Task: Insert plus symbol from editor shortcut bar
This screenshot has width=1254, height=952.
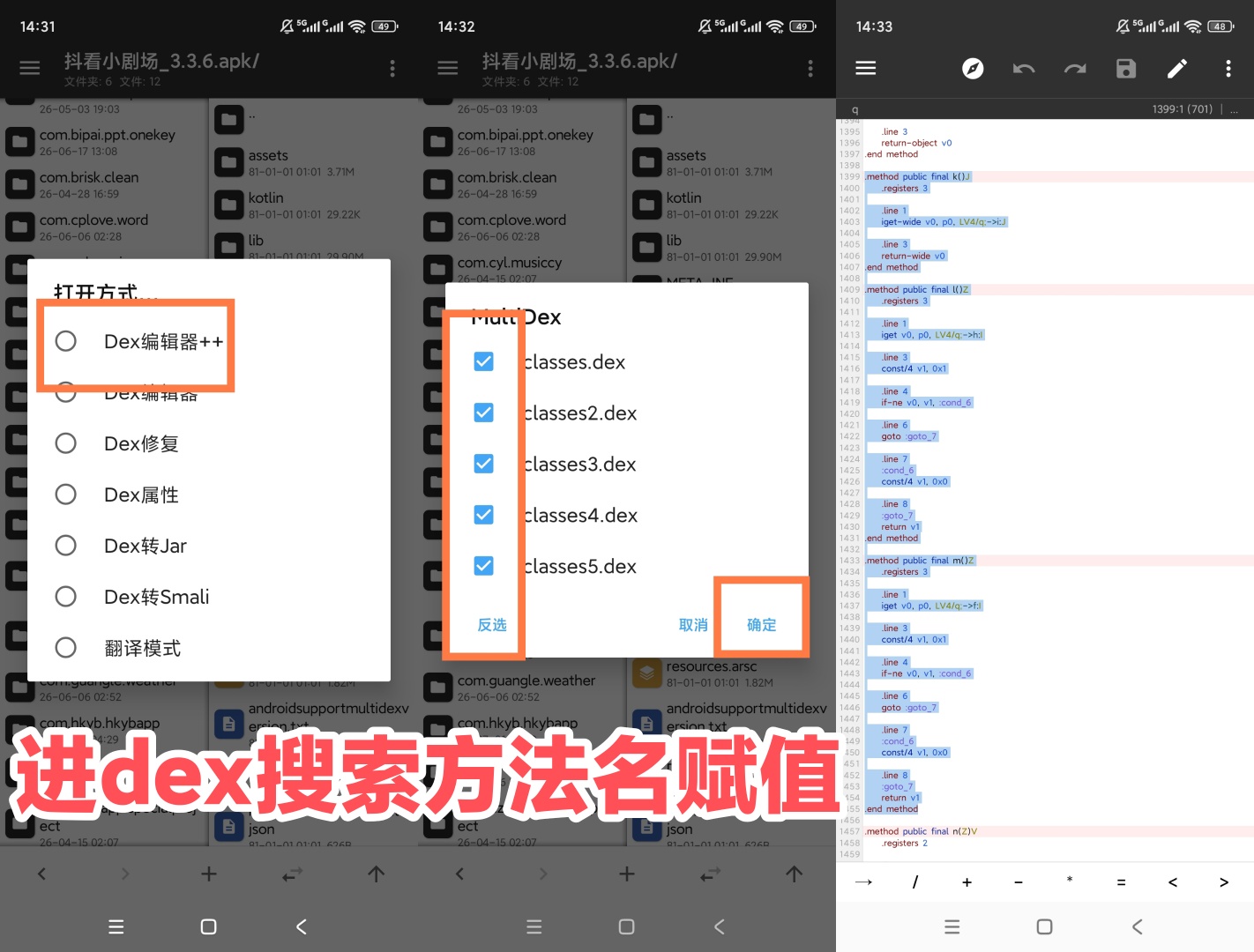Action: [x=967, y=881]
